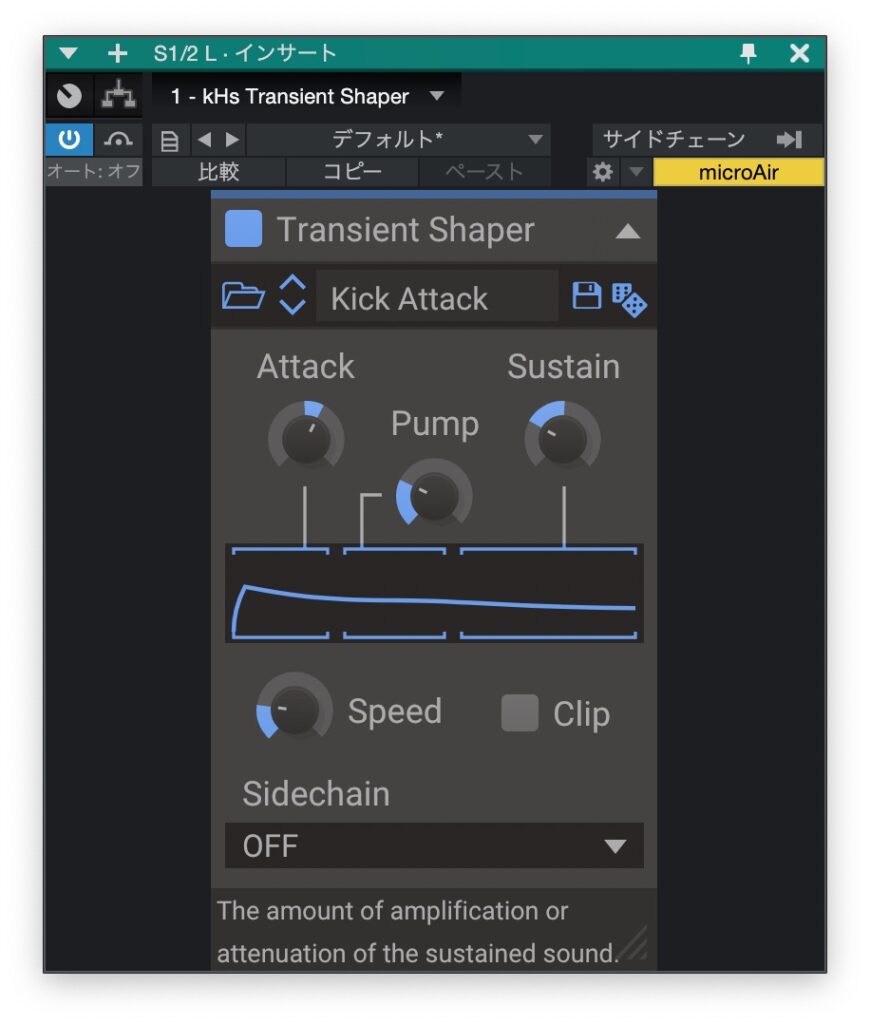
Task: Expand the kHs Transient Shaper plugin dropdown
Action: pos(437,97)
